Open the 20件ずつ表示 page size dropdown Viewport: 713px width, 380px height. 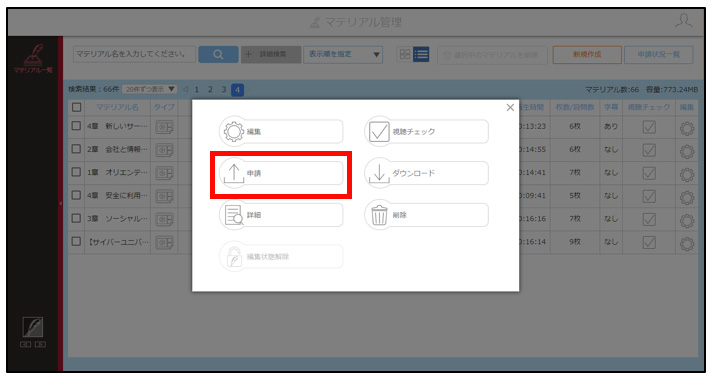coord(150,89)
